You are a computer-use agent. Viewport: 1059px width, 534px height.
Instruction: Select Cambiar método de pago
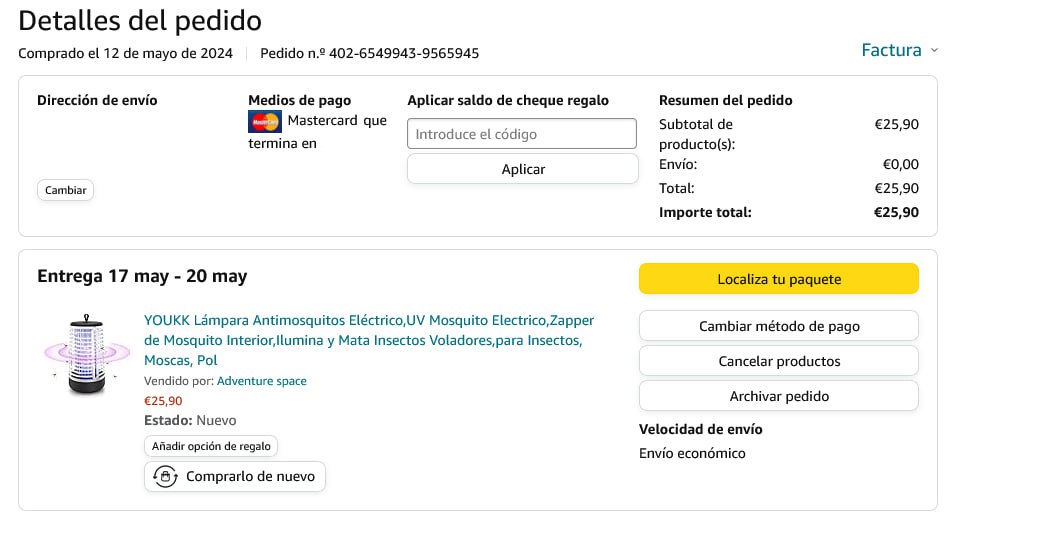(x=778, y=326)
